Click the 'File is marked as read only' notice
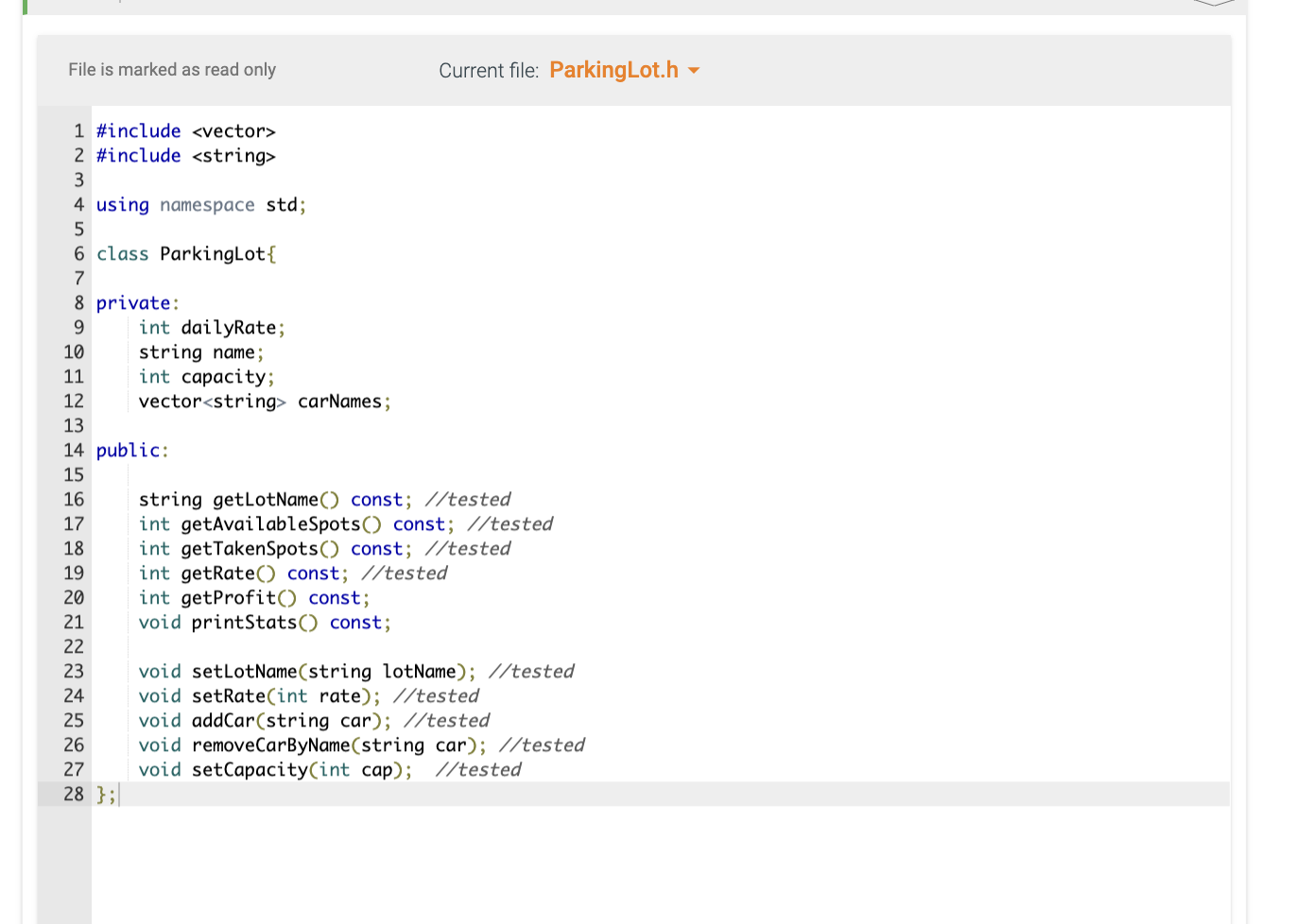 (x=172, y=69)
